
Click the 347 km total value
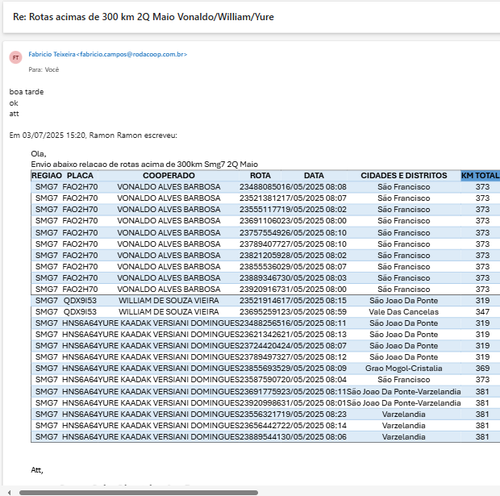pos(482,312)
